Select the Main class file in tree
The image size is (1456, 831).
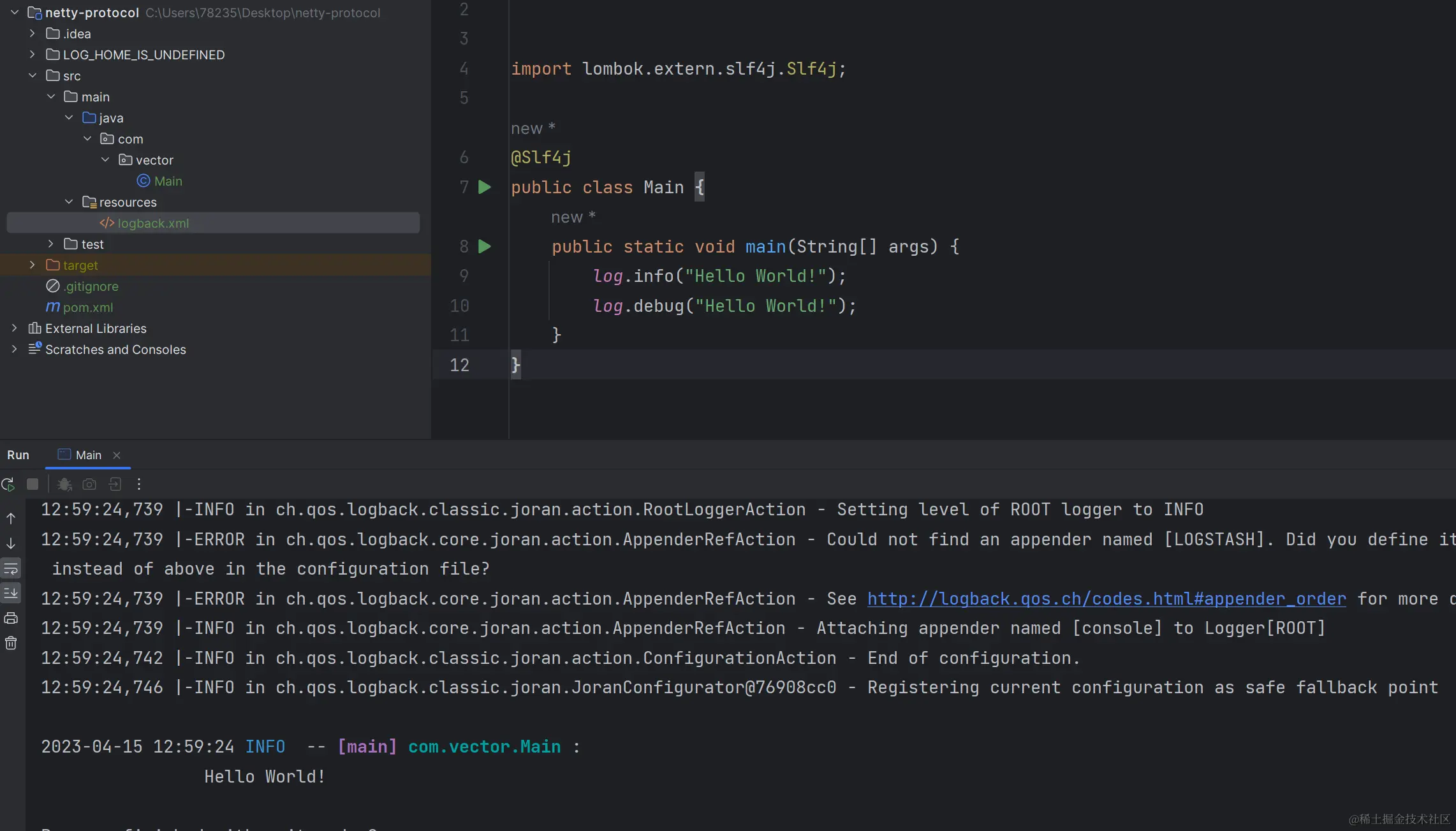click(168, 181)
